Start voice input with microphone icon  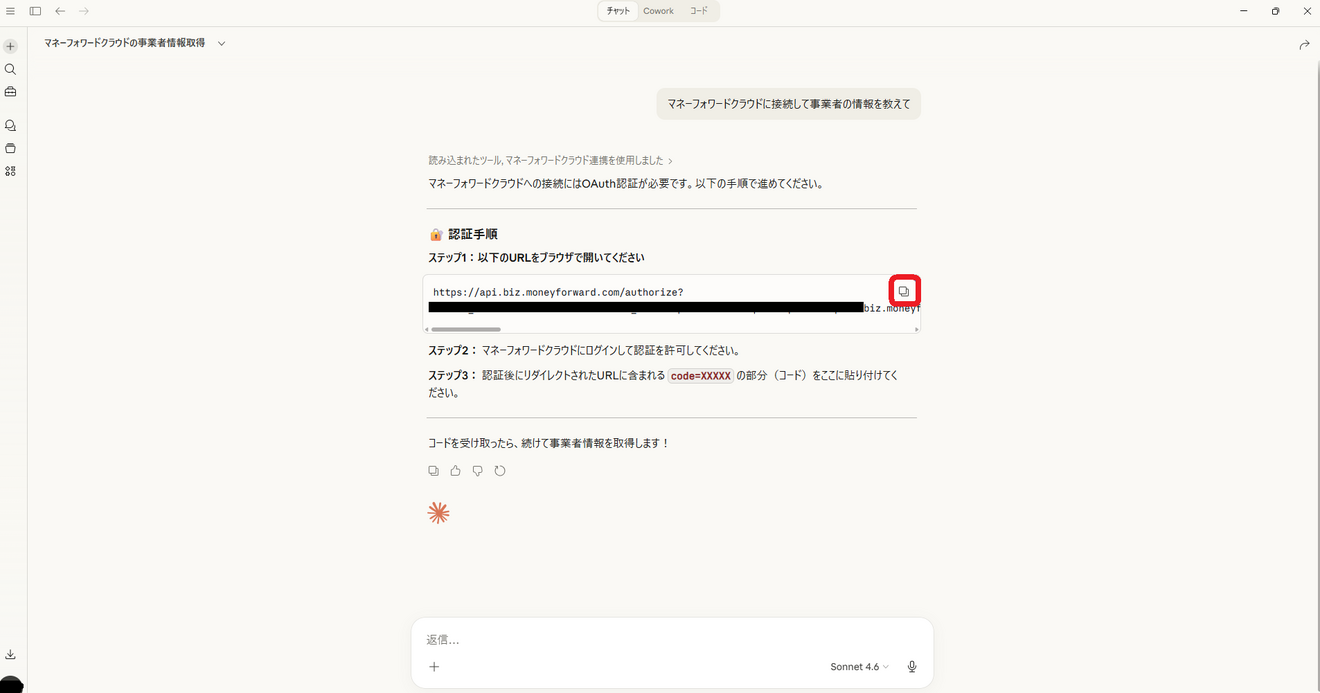point(912,667)
